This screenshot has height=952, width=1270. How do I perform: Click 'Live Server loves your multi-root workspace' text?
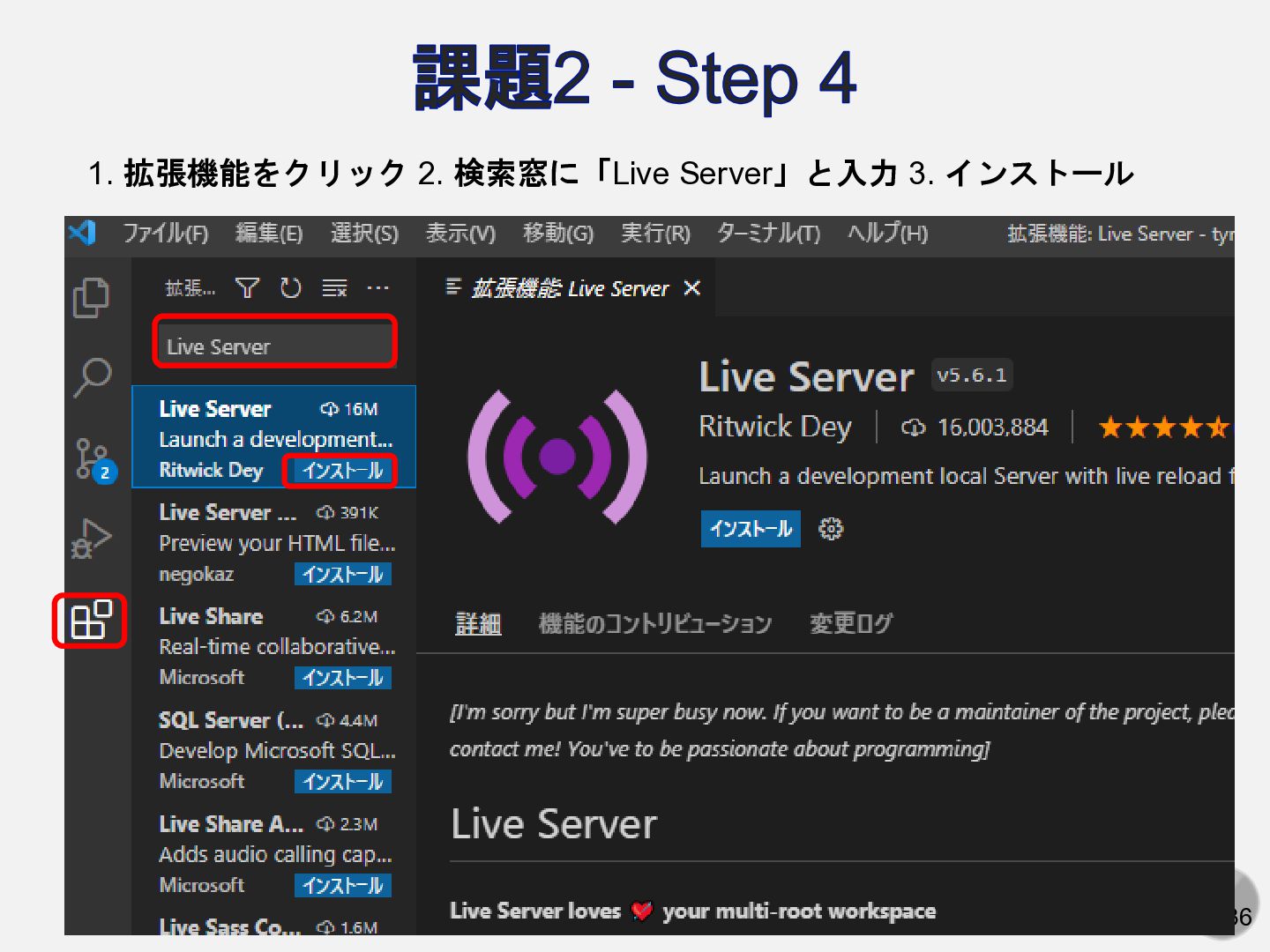coord(692,911)
